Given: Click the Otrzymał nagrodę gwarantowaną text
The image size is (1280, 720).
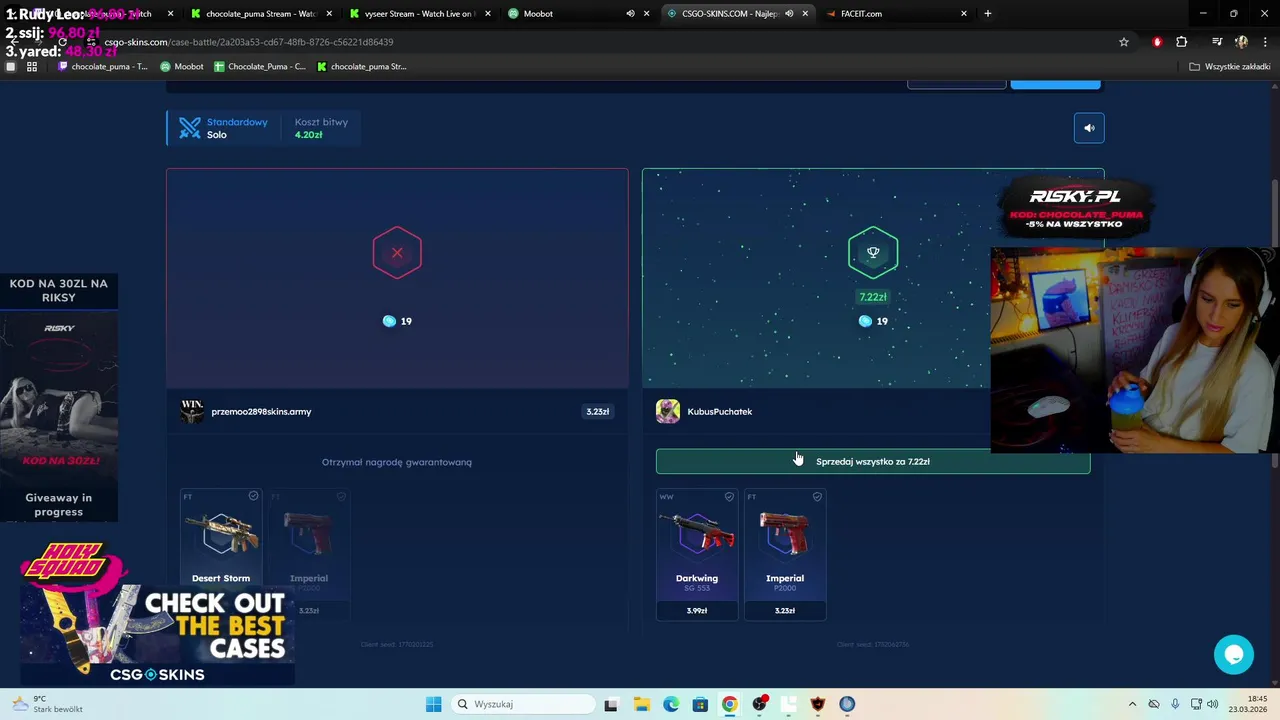Looking at the screenshot, I should (x=397, y=462).
